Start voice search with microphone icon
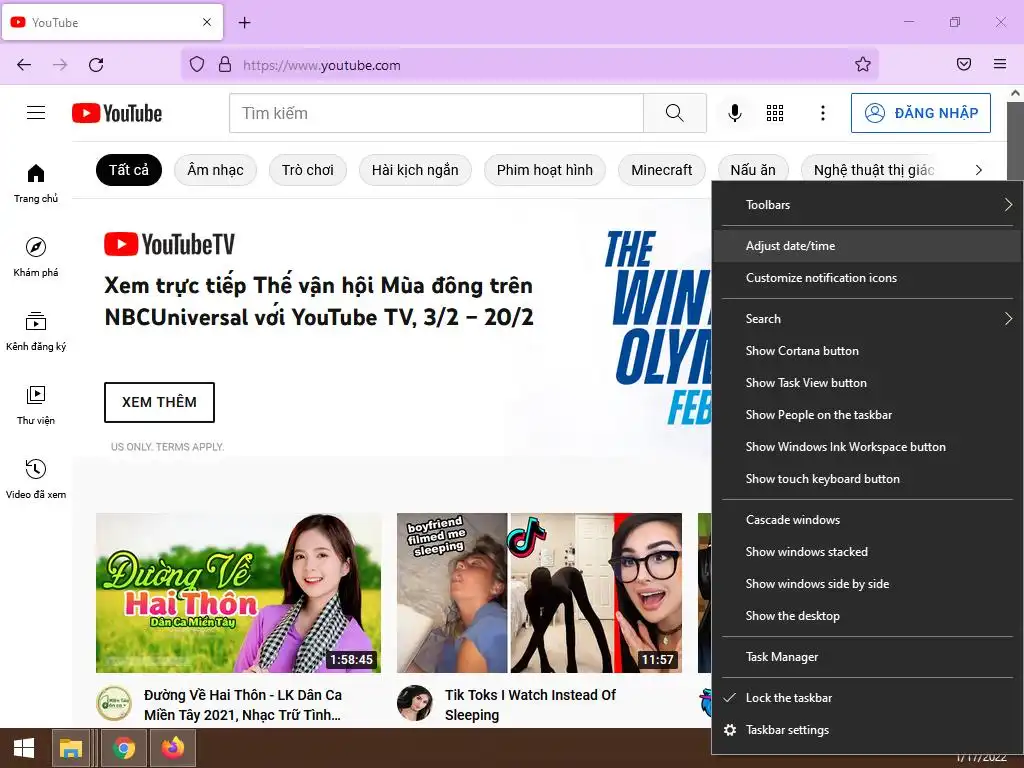Viewport: 1024px width, 768px height. pos(735,113)
